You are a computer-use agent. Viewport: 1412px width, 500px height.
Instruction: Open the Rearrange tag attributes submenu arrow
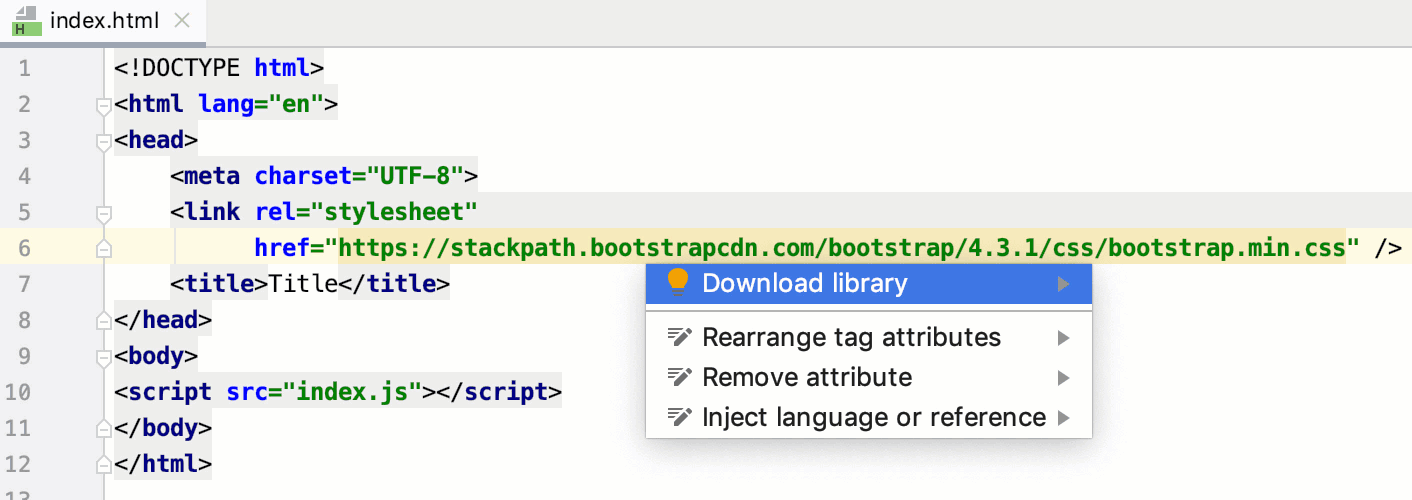pyautogui.click(x=1063, y=338)
